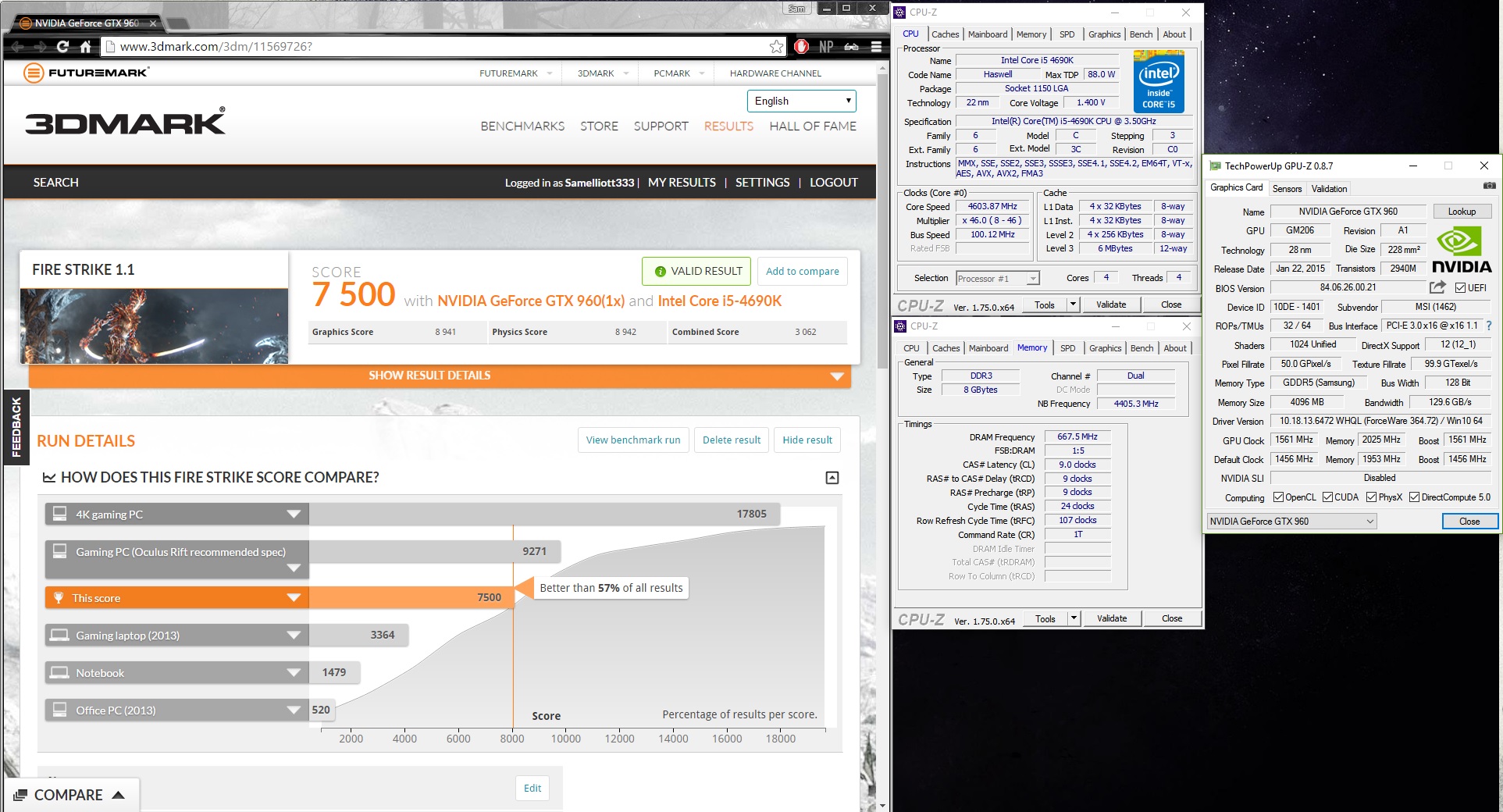Click View benchmark run button
Screen dimensions: 1503x812
[633, 440]
